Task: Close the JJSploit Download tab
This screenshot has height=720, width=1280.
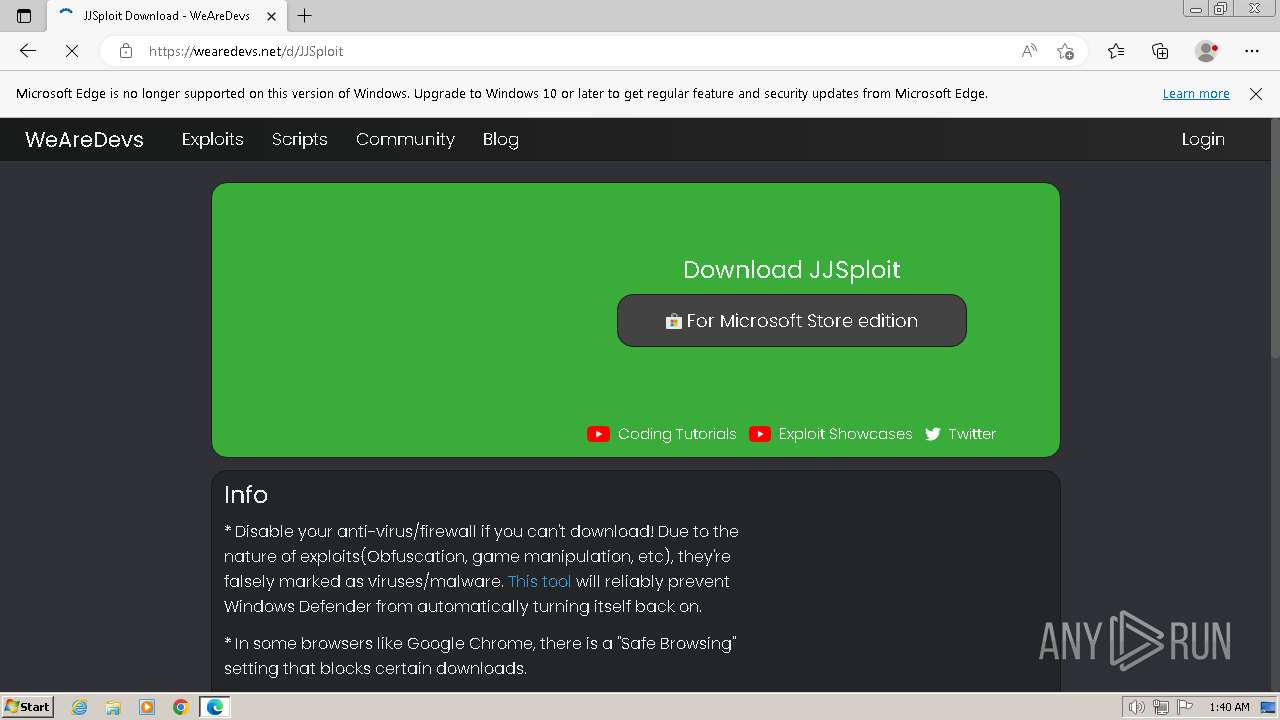Action: [271, 16]
